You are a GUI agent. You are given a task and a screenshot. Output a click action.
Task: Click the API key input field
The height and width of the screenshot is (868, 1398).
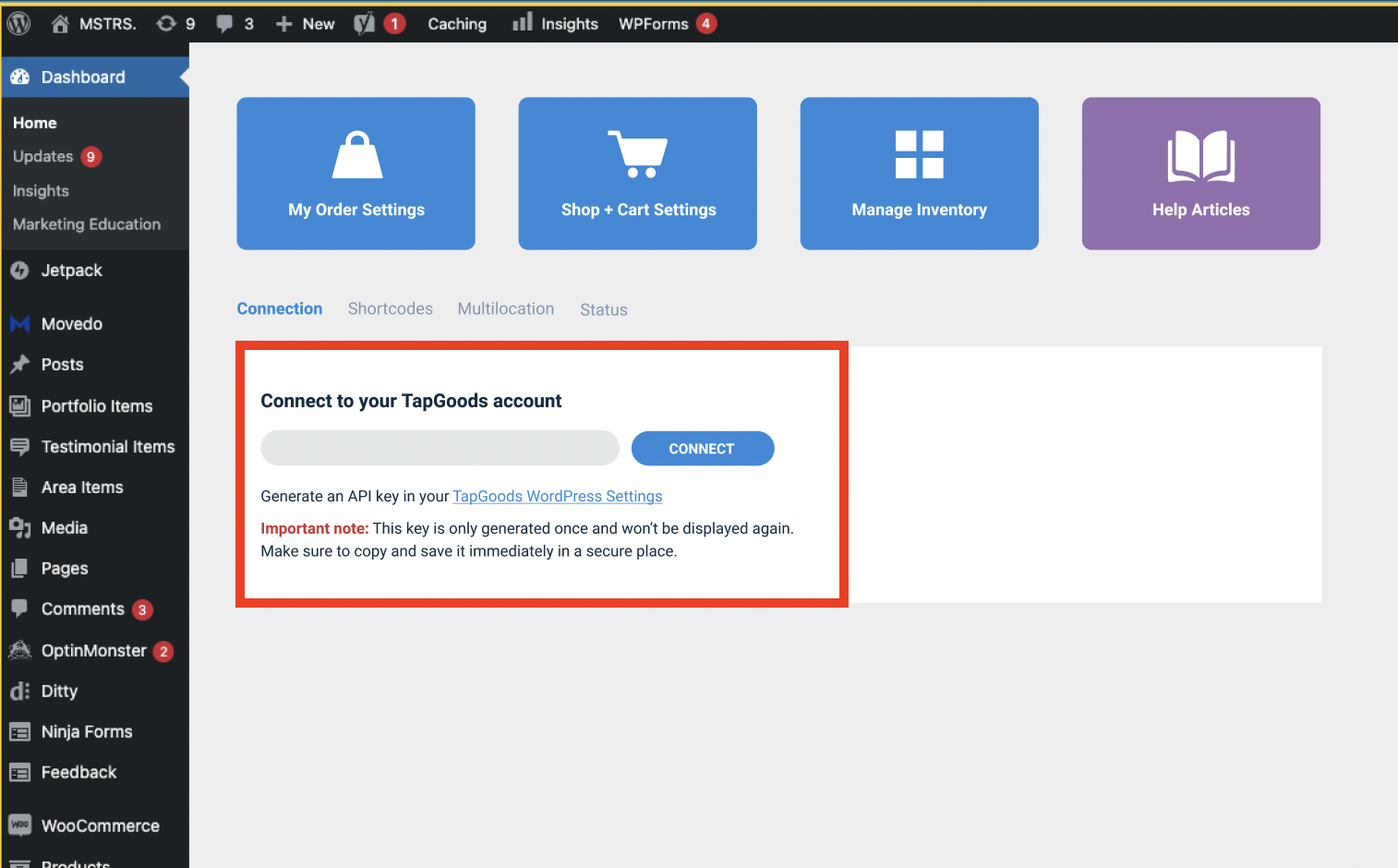(440, 448)
